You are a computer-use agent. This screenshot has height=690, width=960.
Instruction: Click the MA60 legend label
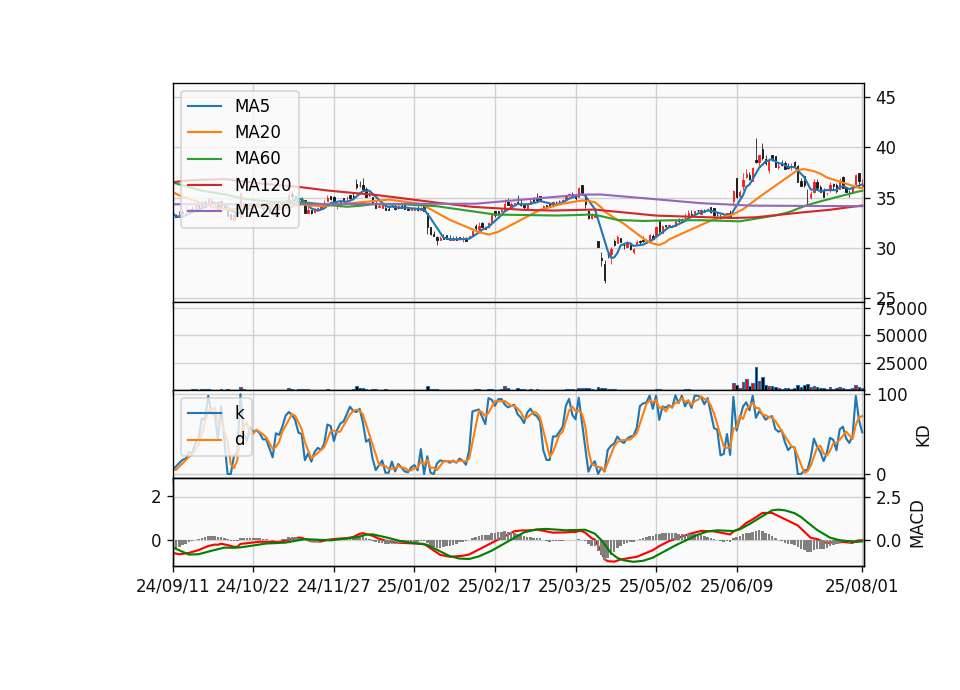[x=258, y=159]
